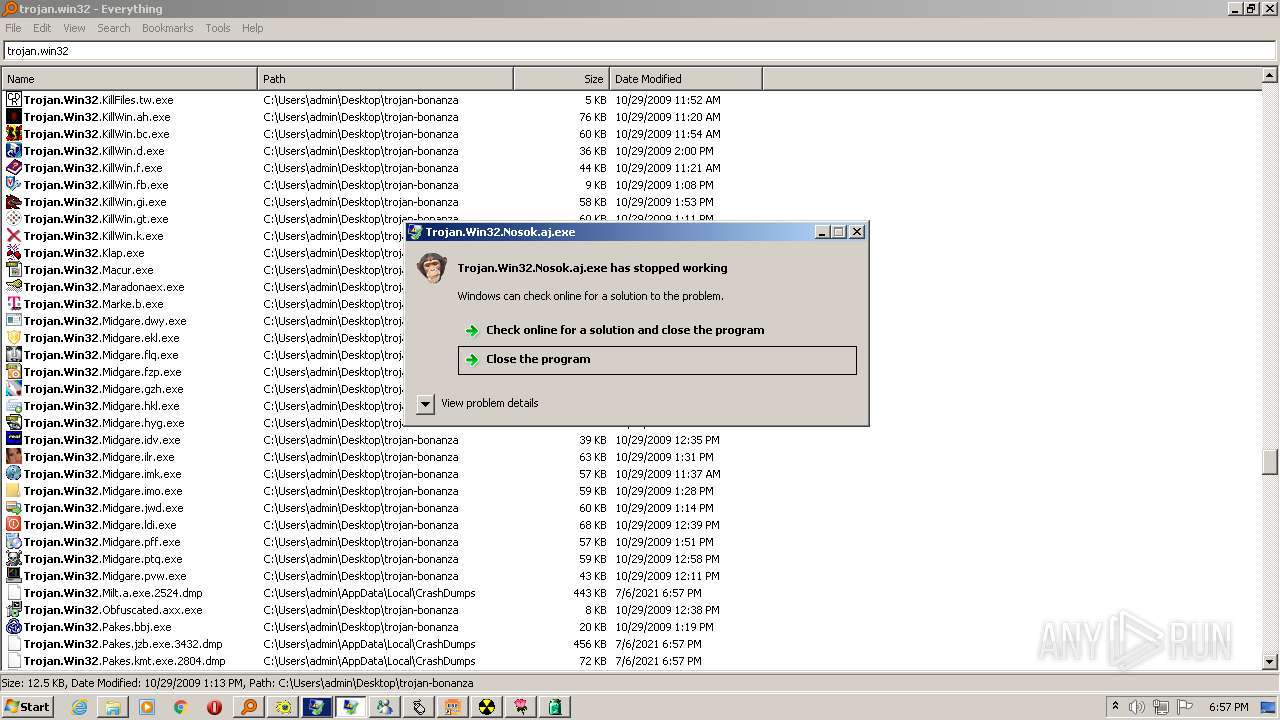Click the Trojan.Win32.Marke.b.exe T icon
The width and height of the screenshot is (1280, 720).
(13, 304)
